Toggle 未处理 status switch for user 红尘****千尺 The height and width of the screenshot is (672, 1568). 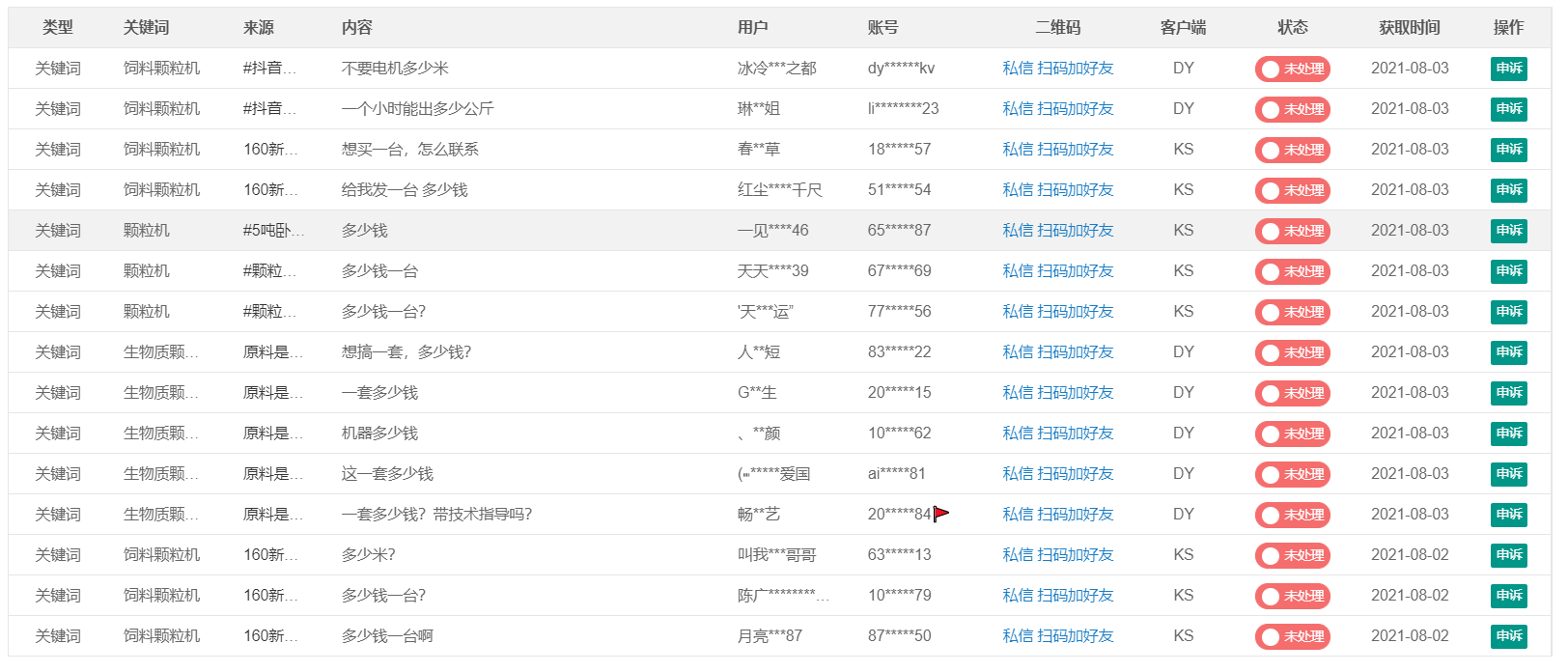[1292, 190]
